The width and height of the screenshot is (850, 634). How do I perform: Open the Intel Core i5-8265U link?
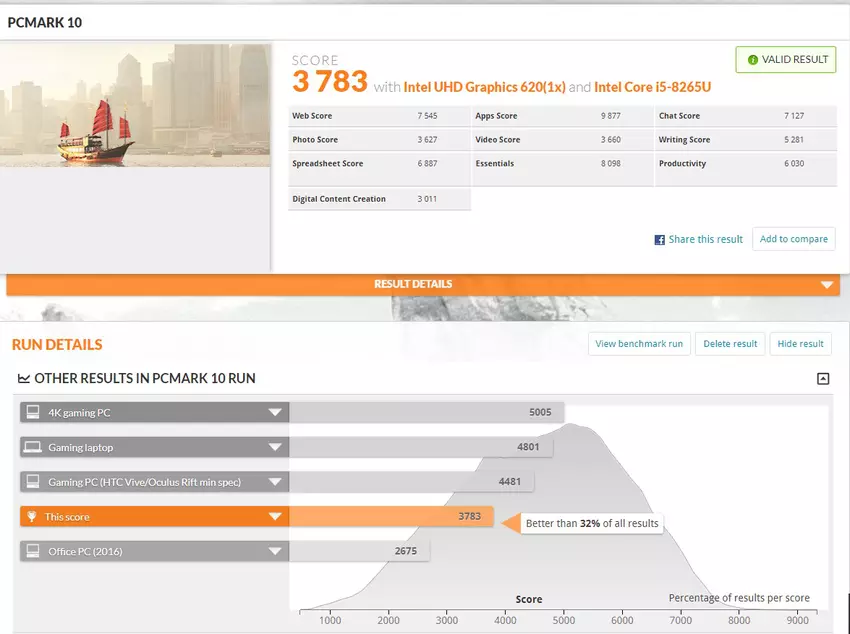click(x=652, y=87)
